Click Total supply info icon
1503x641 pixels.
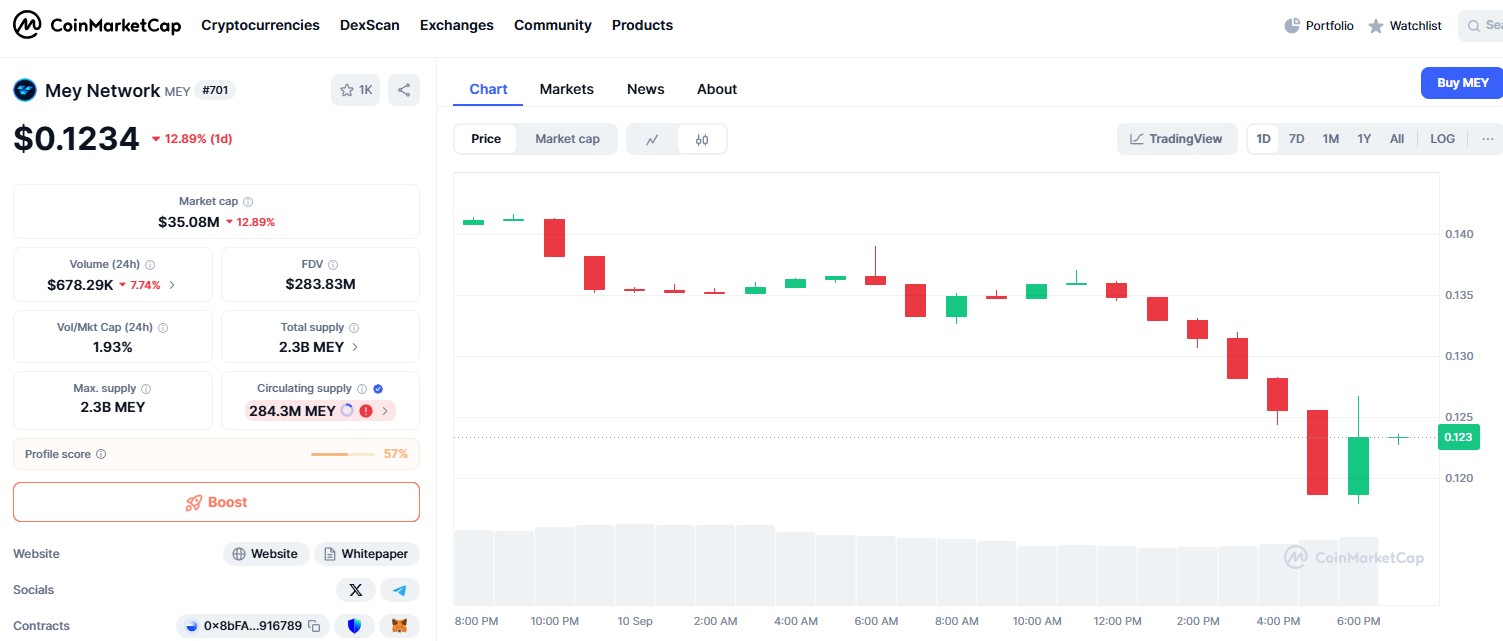coord(354,328)
